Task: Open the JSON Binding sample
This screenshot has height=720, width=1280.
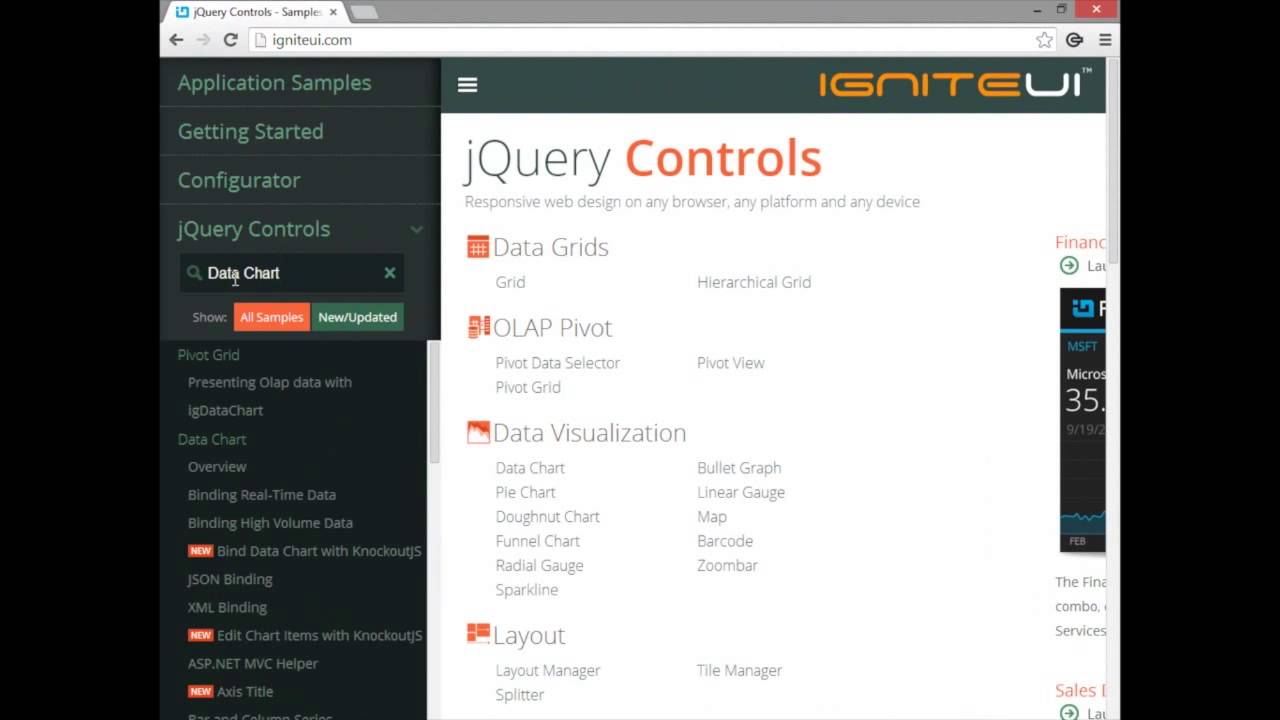Action: (230, 579)
